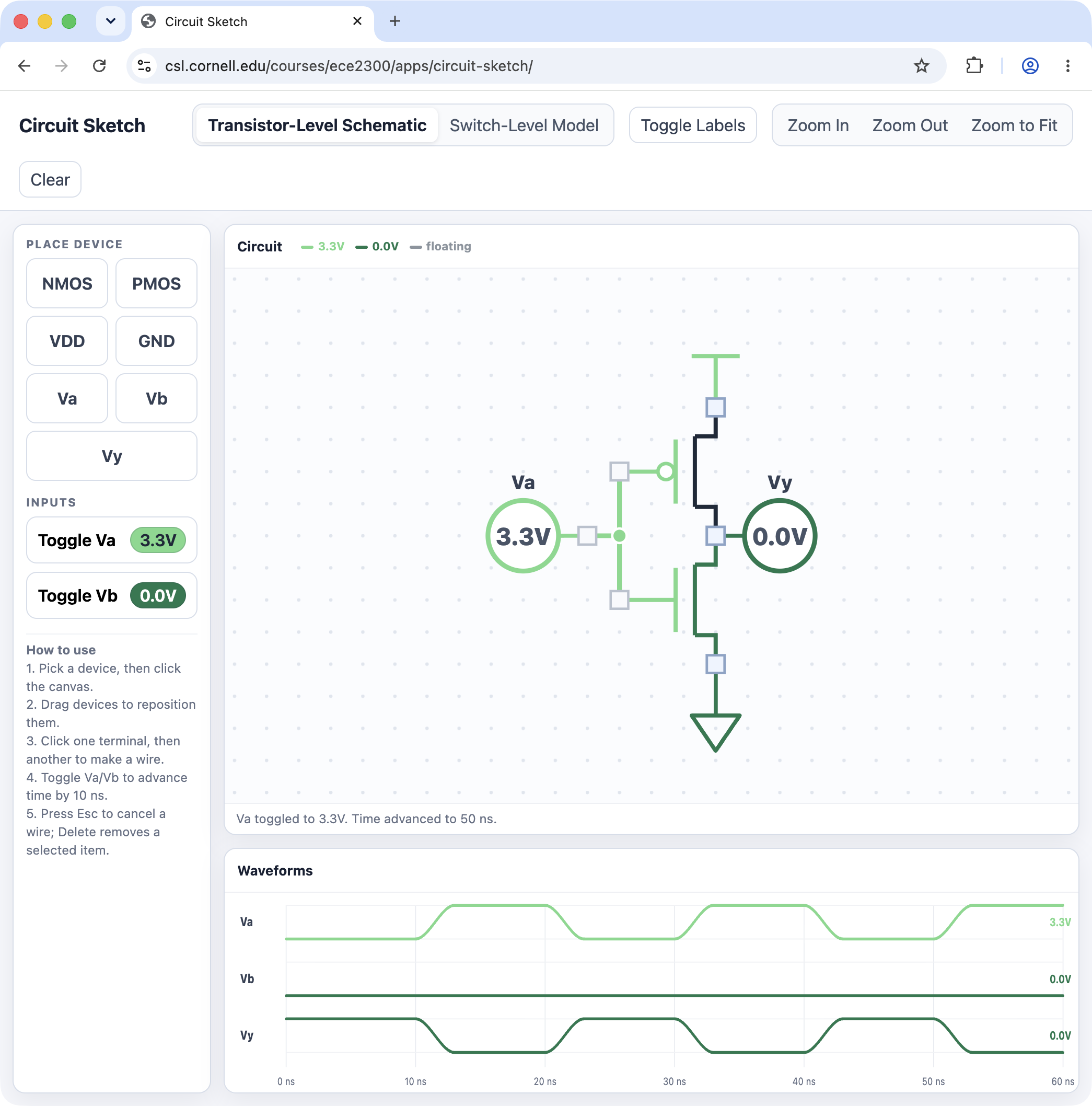Close the Circuit Sketch browser tab
The image size is (1092, 1106).
(x=358, y=21)
